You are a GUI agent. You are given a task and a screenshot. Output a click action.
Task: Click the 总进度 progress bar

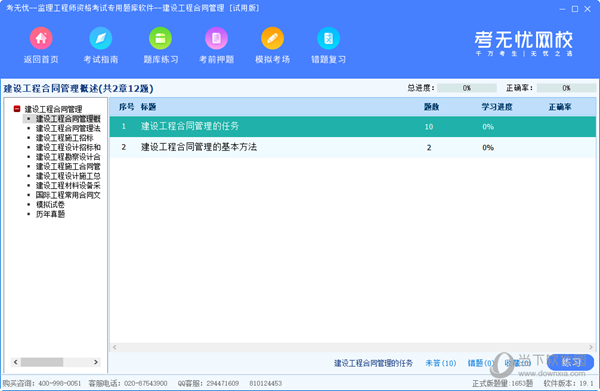[467, 88]
